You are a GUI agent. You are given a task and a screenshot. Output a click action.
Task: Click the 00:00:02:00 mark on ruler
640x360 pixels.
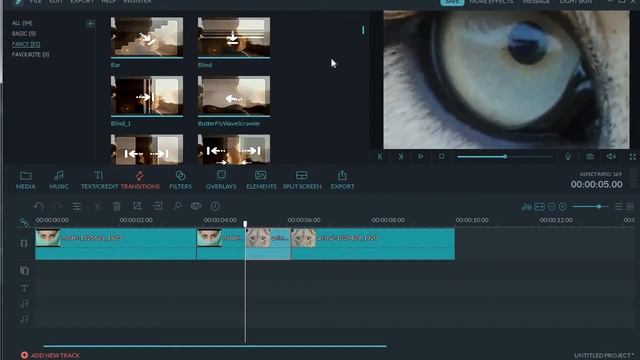(136, 220)
